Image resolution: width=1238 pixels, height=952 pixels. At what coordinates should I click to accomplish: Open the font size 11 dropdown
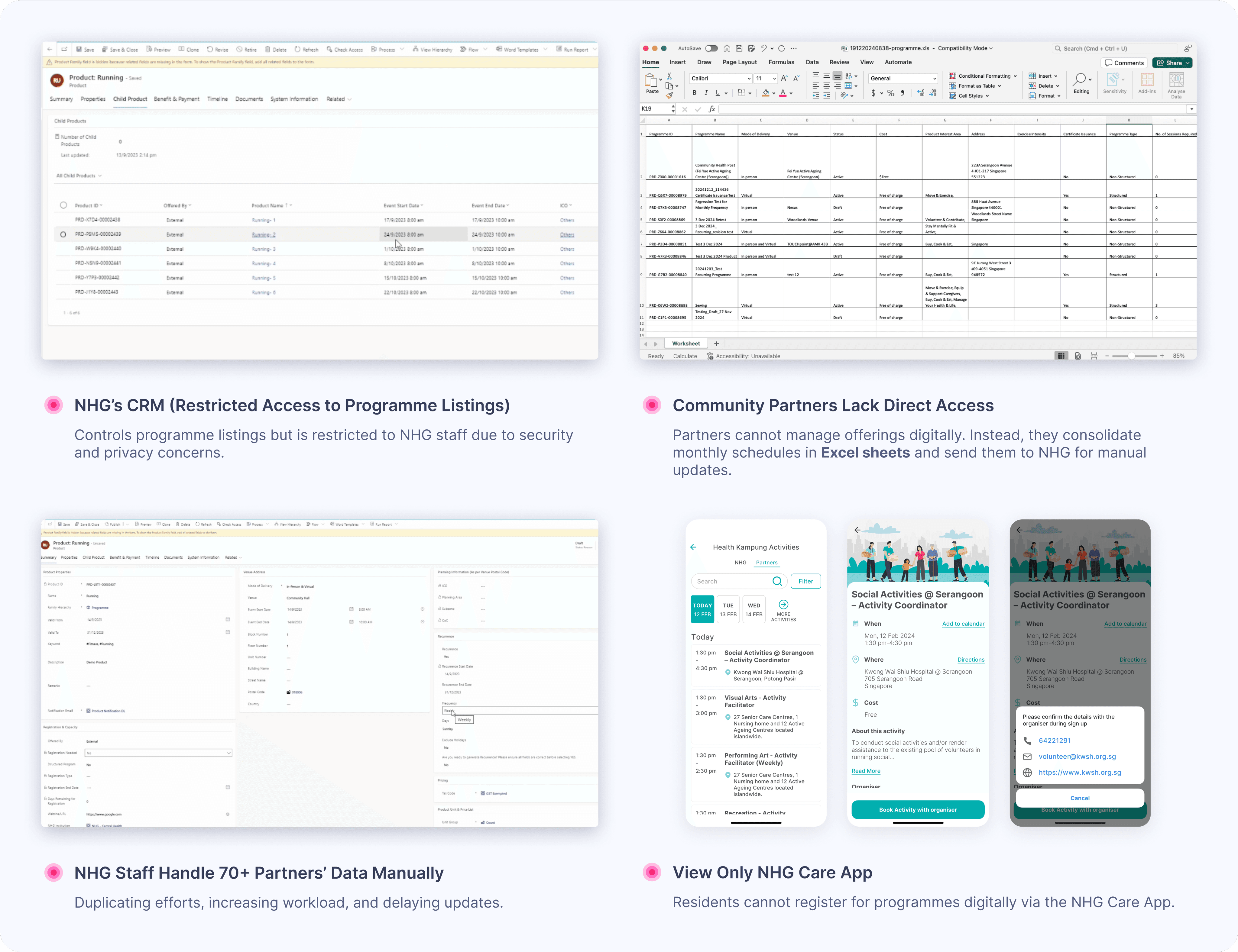[765, 78]
